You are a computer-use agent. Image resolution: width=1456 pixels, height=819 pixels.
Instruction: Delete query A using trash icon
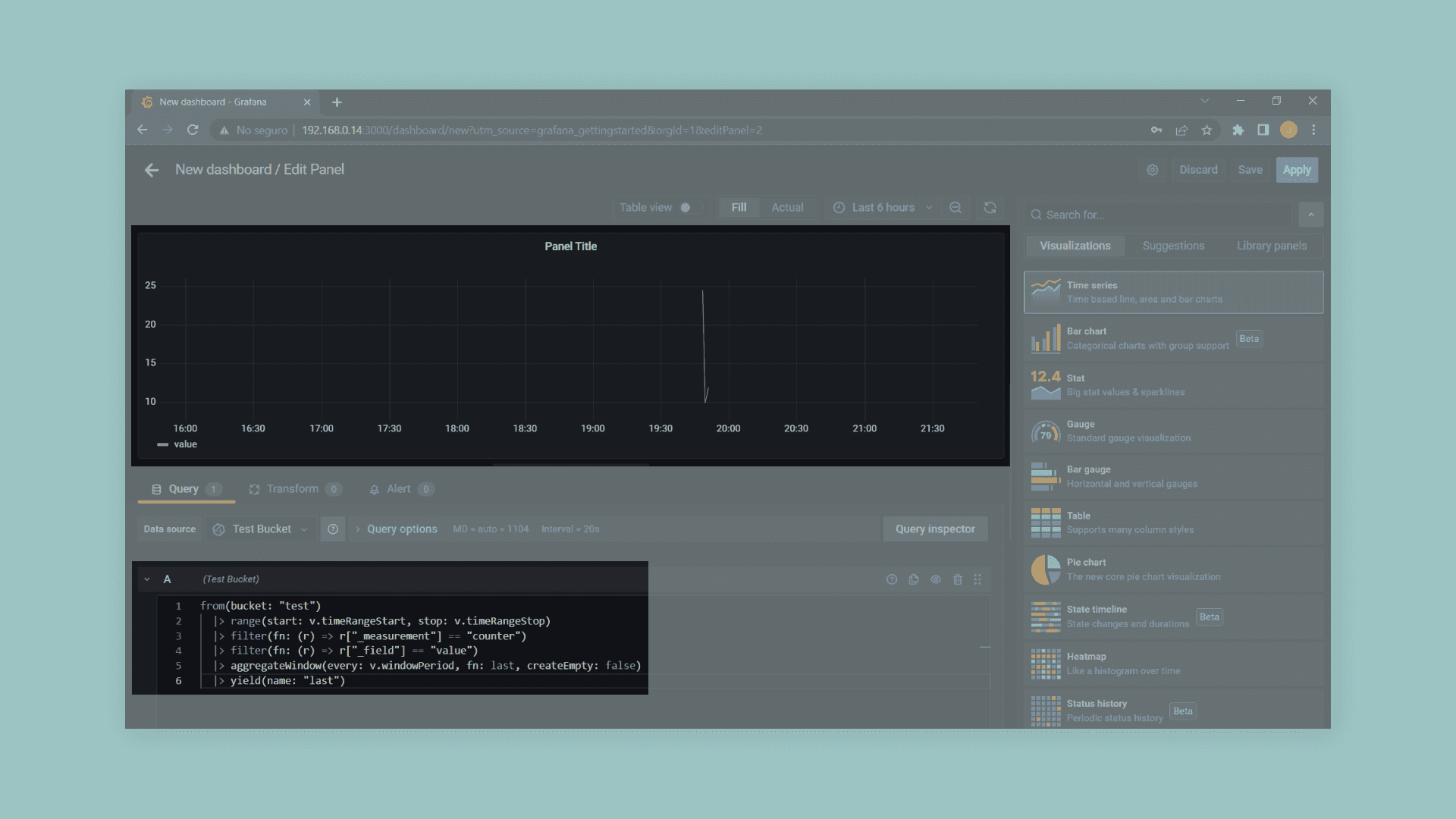(958, 579)
